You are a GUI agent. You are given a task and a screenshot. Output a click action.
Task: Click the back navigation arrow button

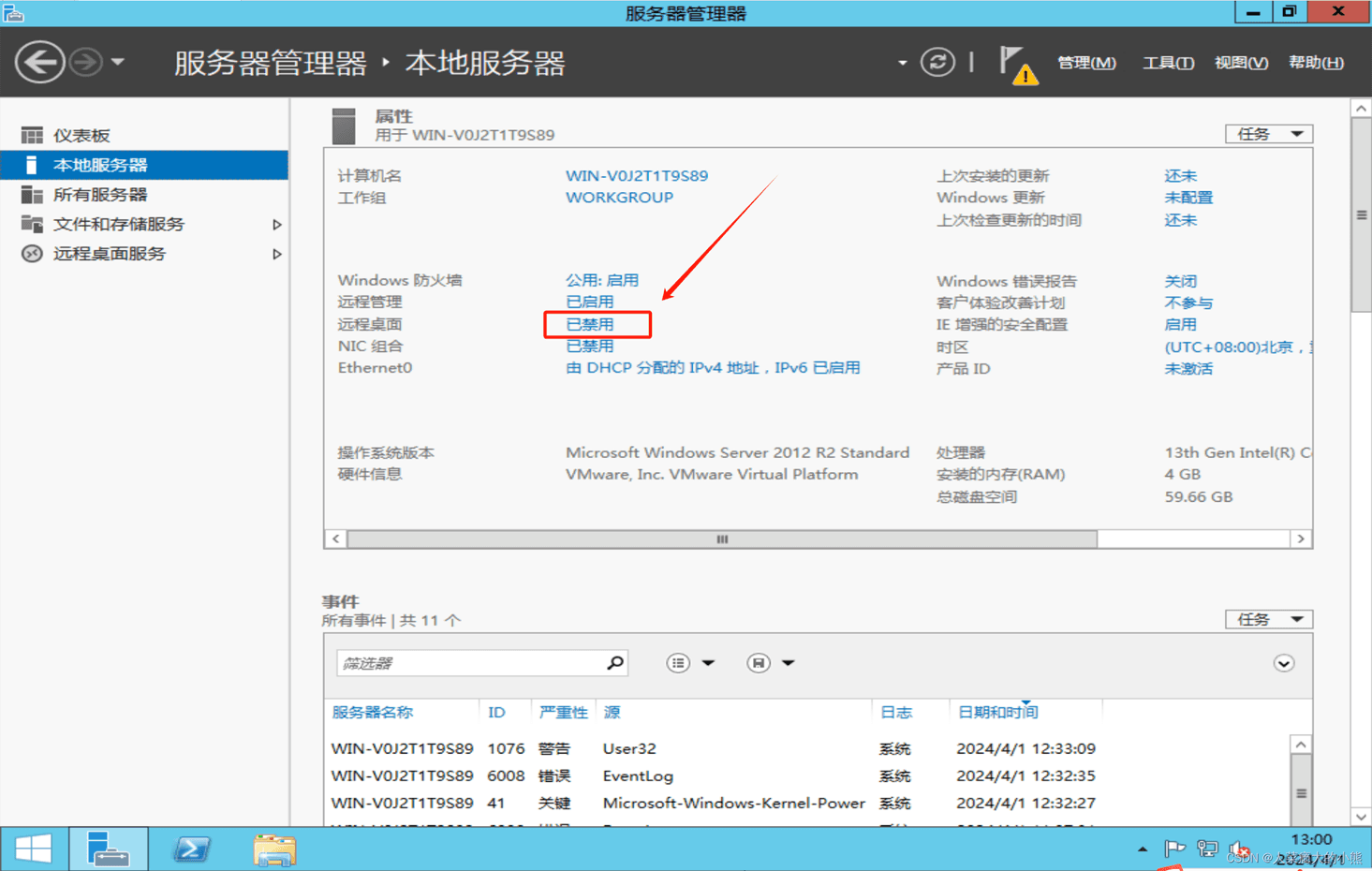pyautogui.click(x=39, y=63)
